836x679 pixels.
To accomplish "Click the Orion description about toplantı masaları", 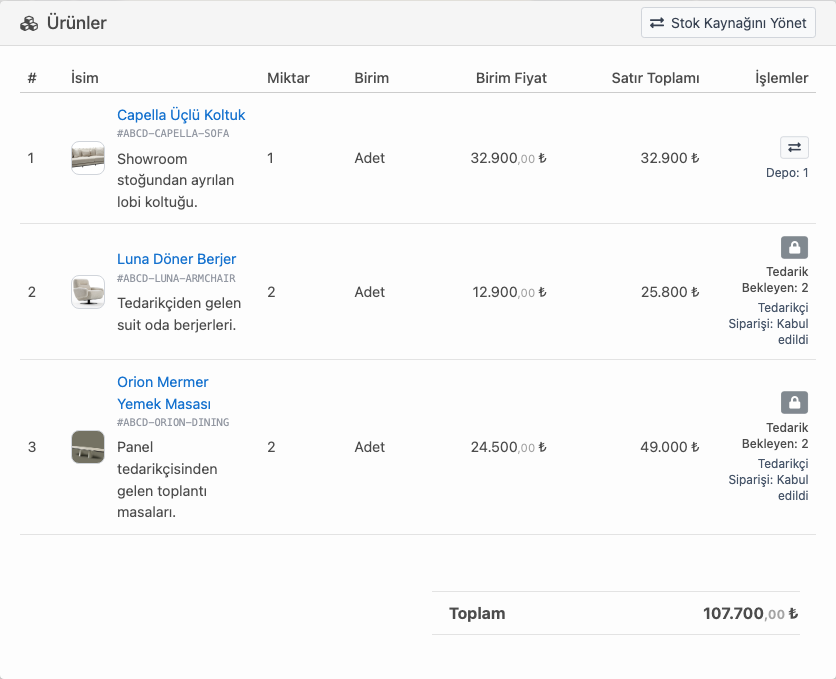I will 167,480.
